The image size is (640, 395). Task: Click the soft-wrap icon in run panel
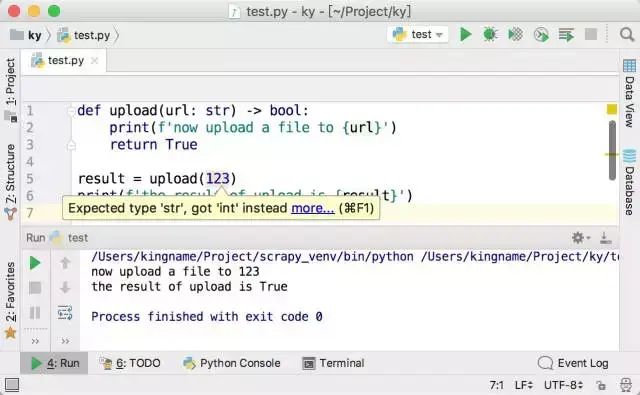point(65,313)
